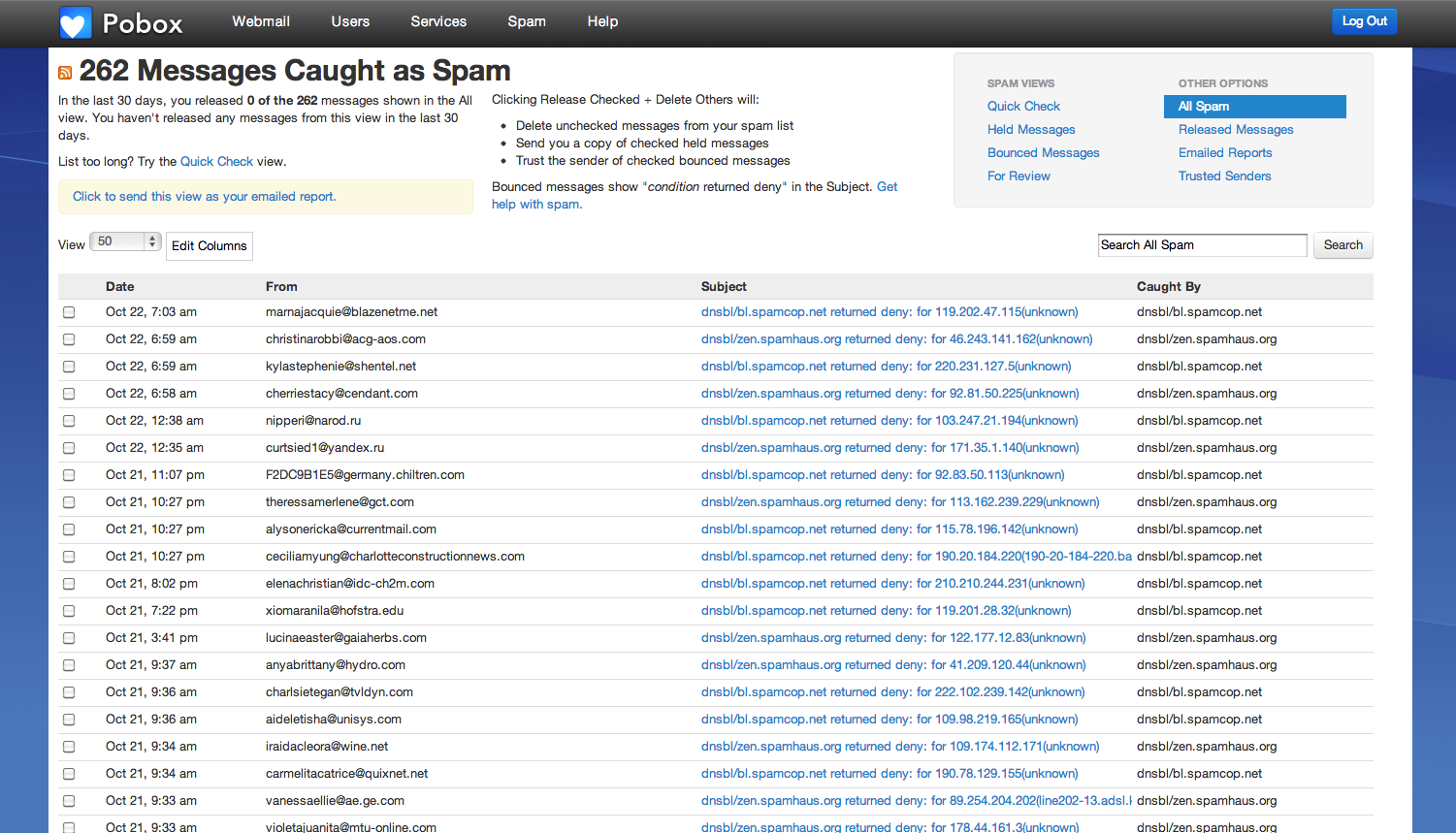Open the For Review view
This screenshot has width=1456, height=833.
[x=1019, y=176]
